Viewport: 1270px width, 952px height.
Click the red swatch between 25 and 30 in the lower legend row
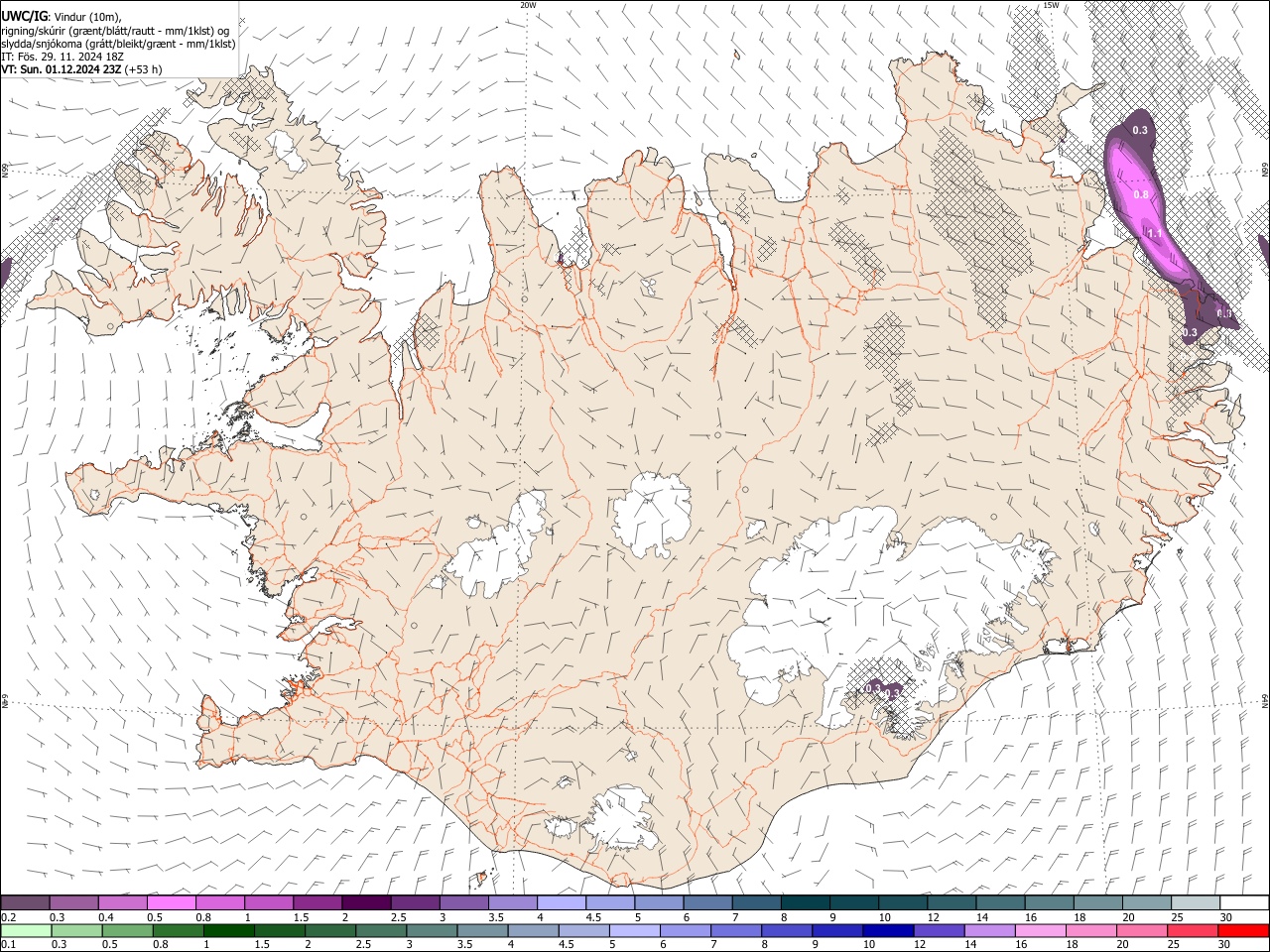(1193, 930)
